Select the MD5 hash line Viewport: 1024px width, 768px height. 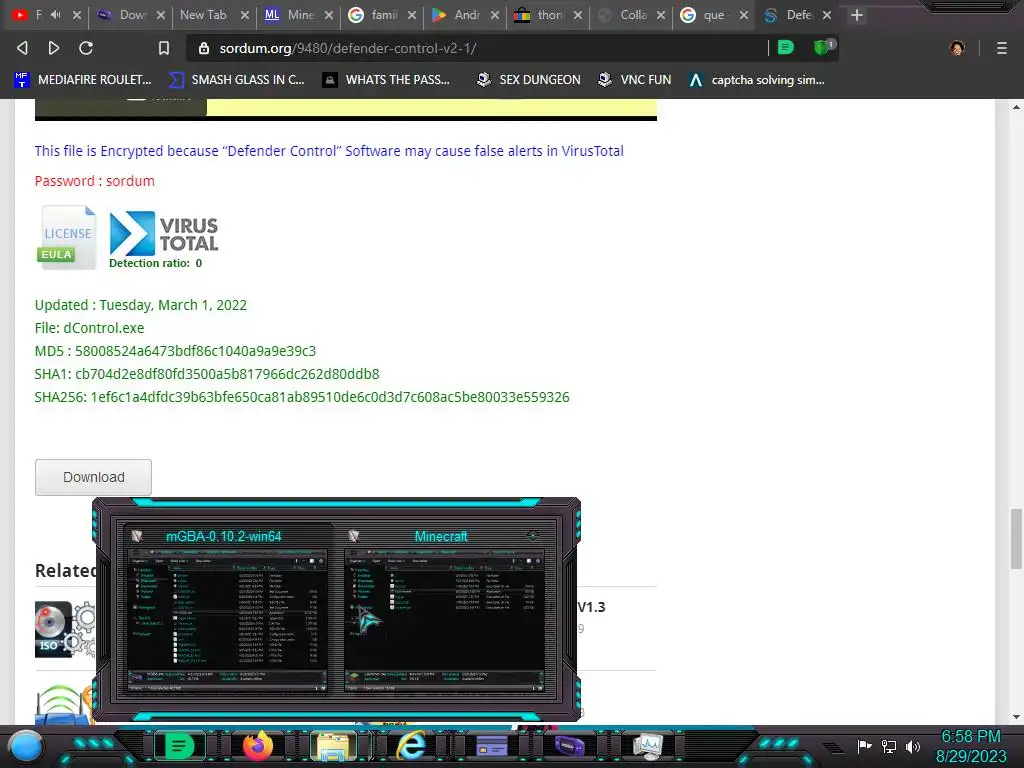175,351
